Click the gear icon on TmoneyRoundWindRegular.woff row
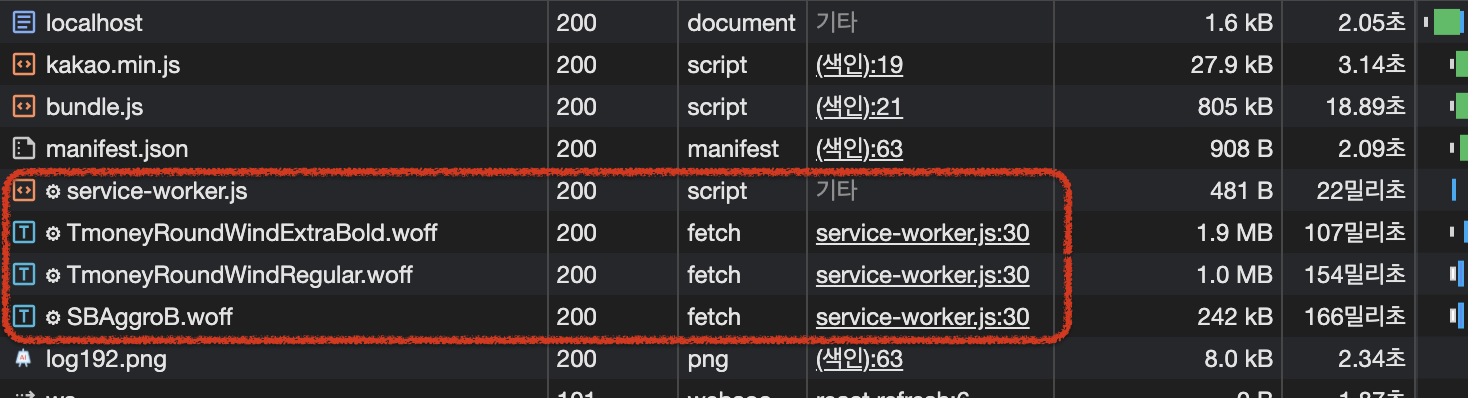 (54, 276)
